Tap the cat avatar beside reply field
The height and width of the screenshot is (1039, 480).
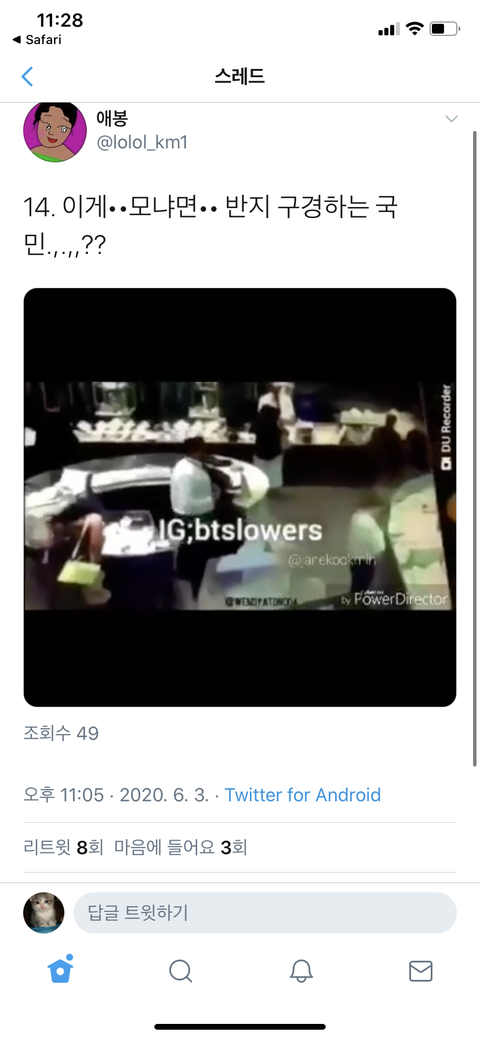click(44, 912)
